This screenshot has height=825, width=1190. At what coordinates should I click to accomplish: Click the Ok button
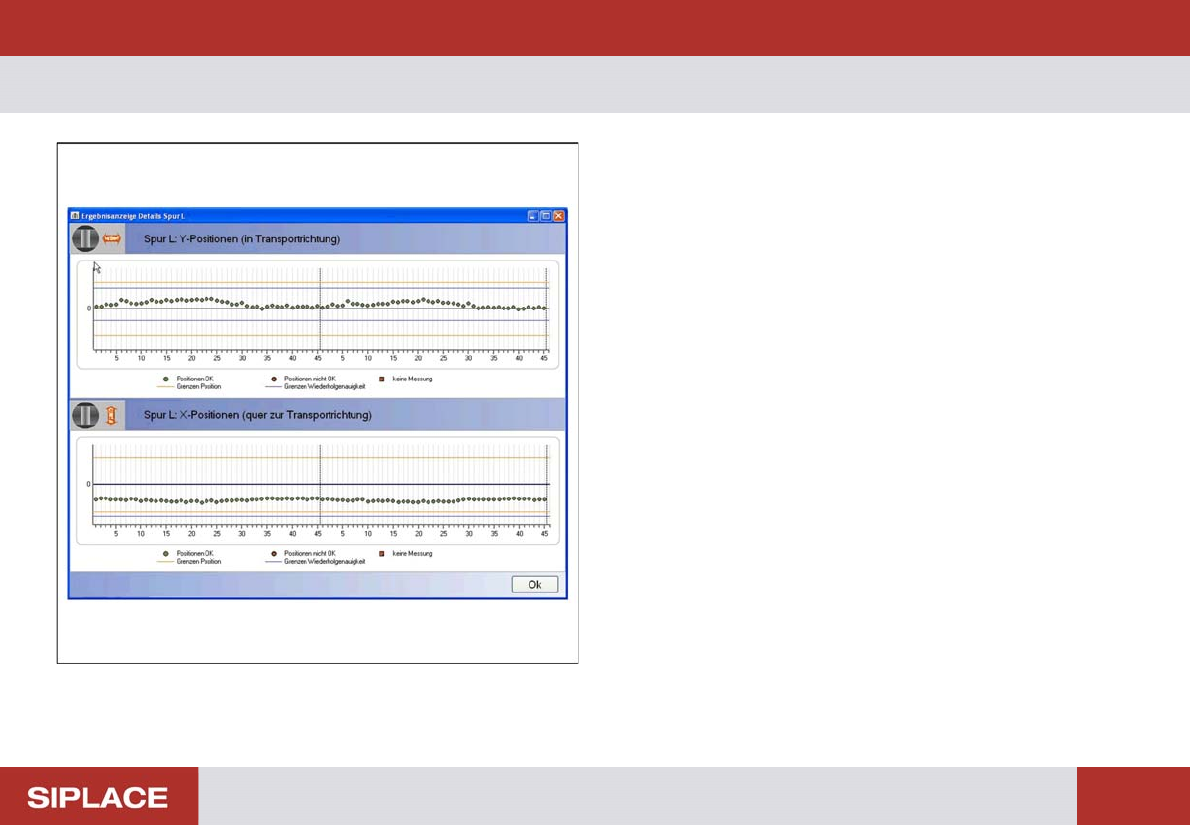point(534,584)
